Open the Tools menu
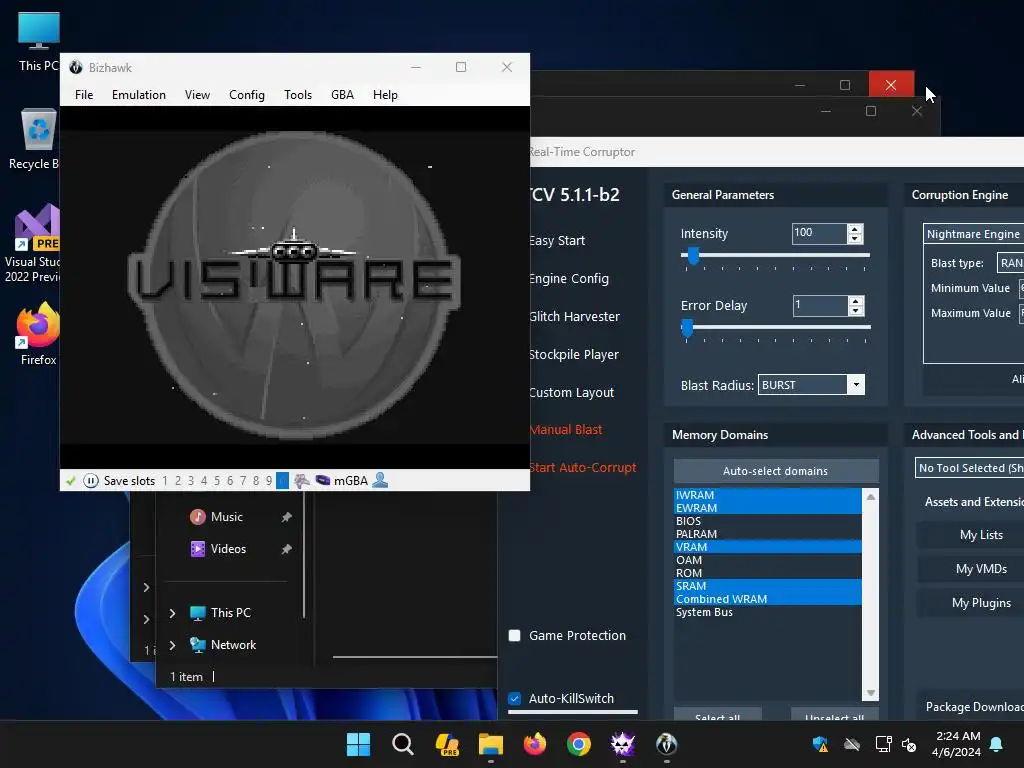 298,95
